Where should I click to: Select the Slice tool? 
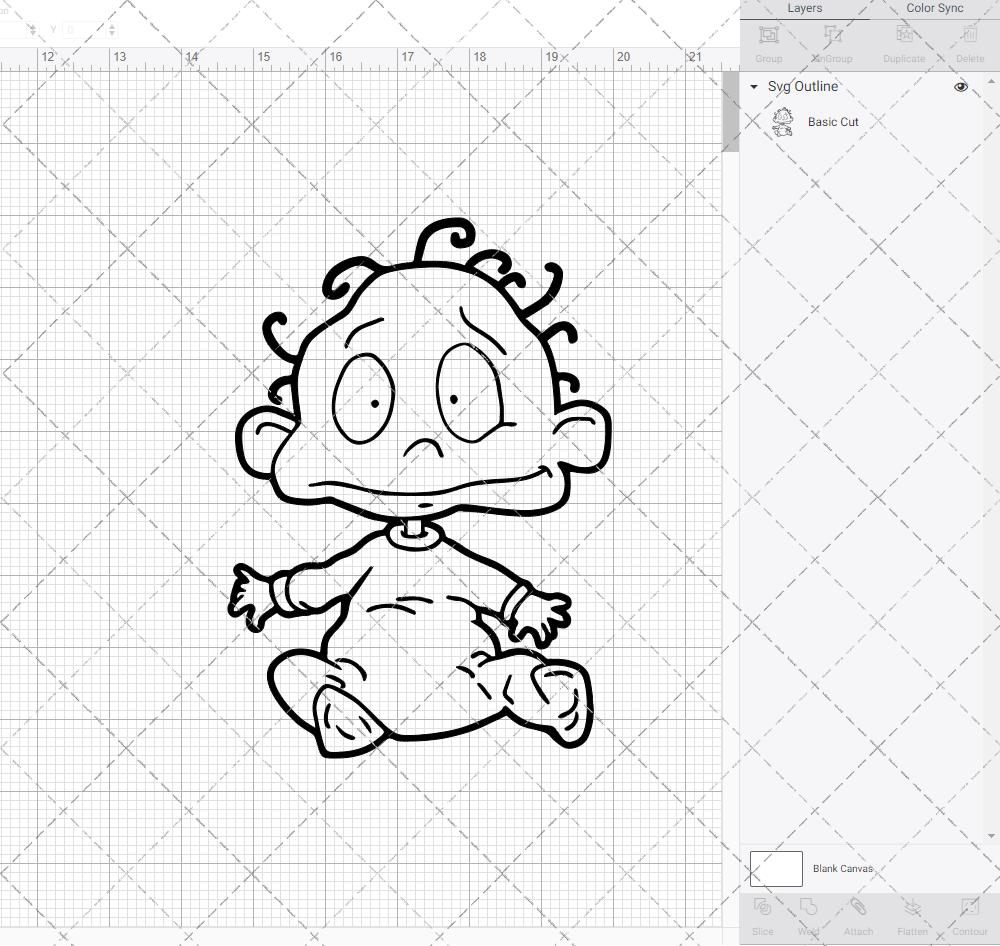pos(762,917)
